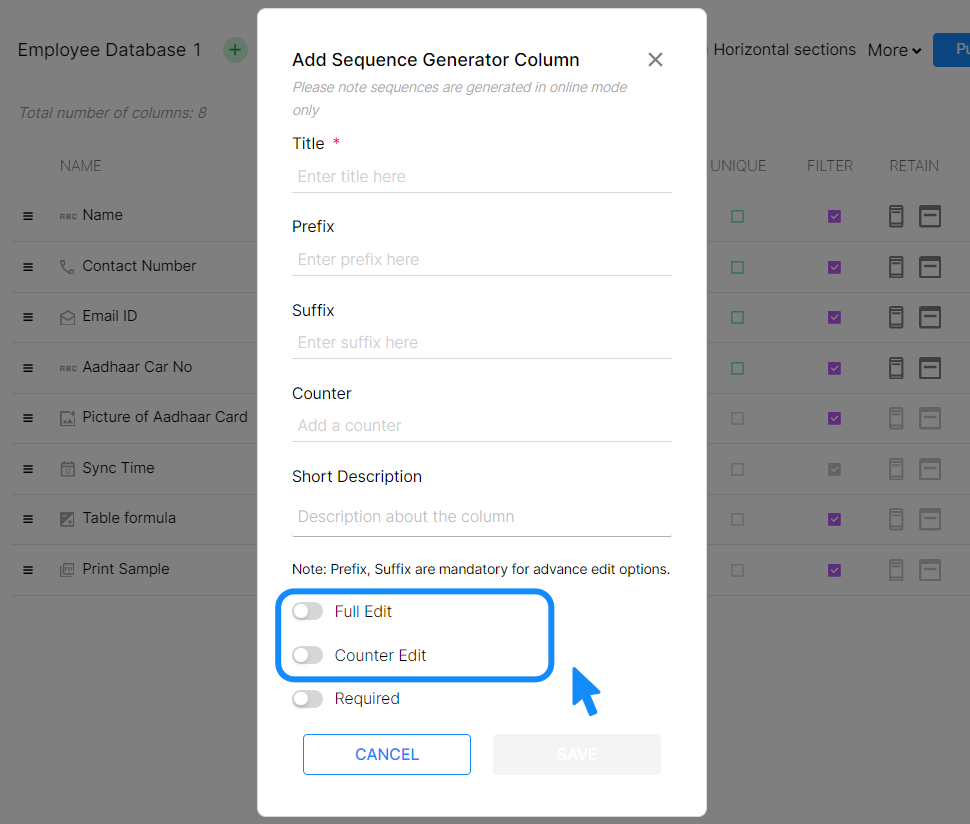
Task: Click the Contact Number phone icon
Action: coord(67,267)
